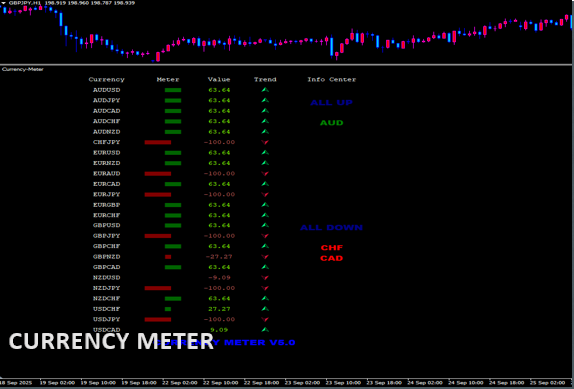Select the Currency column header
Viewport: 574px width, 389px height.
click(x=107, y=79)
